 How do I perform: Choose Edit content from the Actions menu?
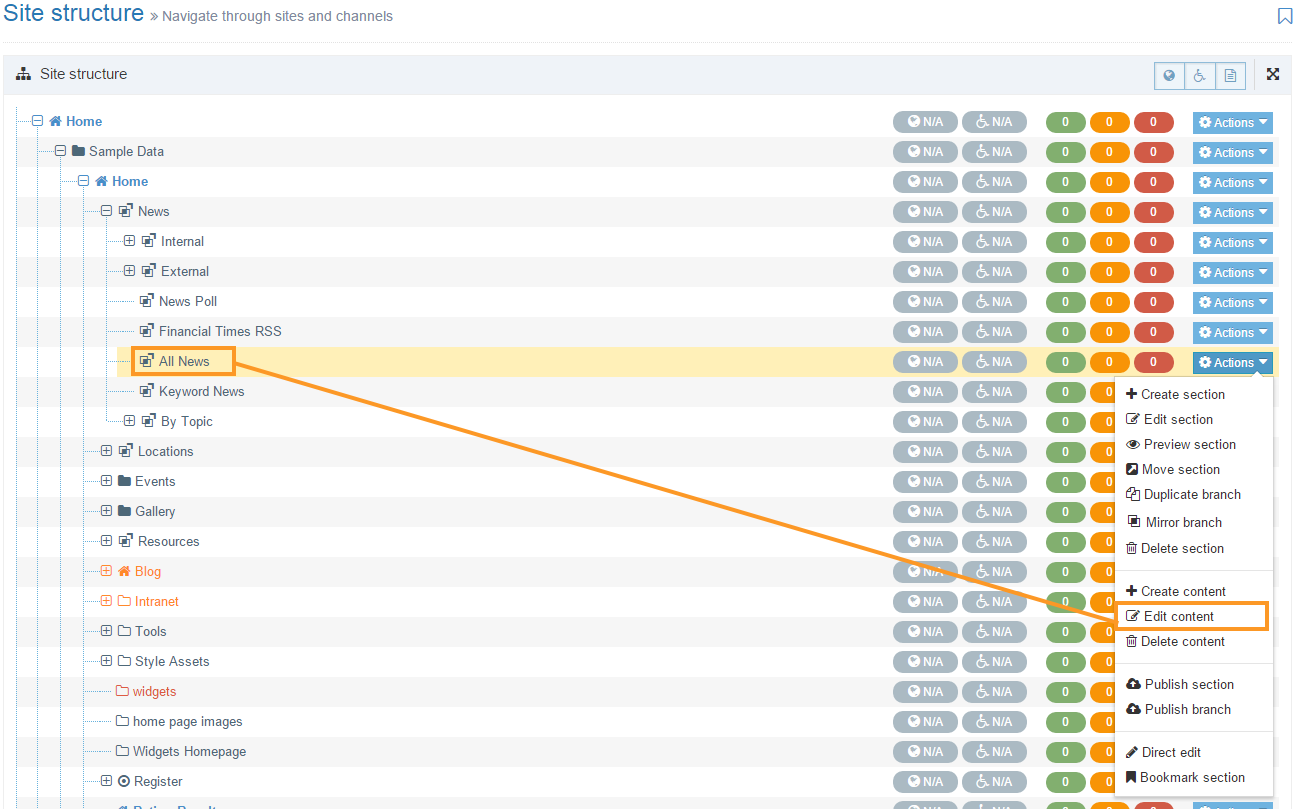tap(1179, 616)
